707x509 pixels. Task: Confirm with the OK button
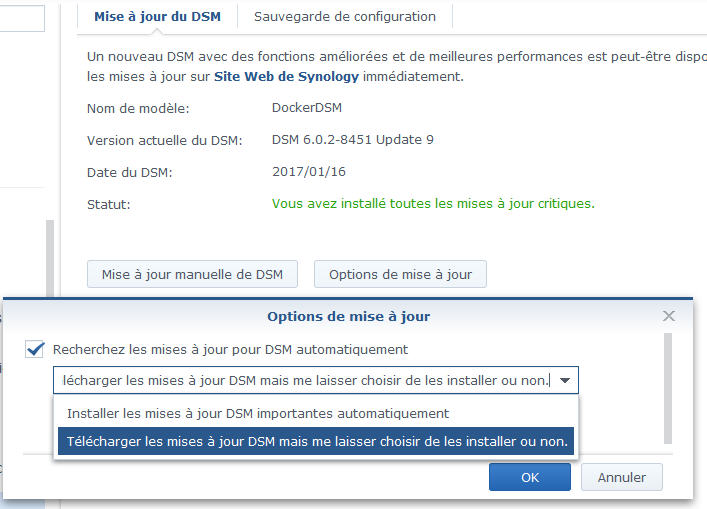(530, 477)
